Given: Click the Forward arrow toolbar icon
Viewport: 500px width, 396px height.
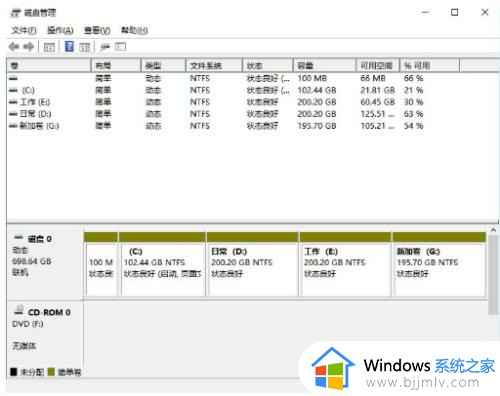Looking at the screenshot, I should point(29,47).
